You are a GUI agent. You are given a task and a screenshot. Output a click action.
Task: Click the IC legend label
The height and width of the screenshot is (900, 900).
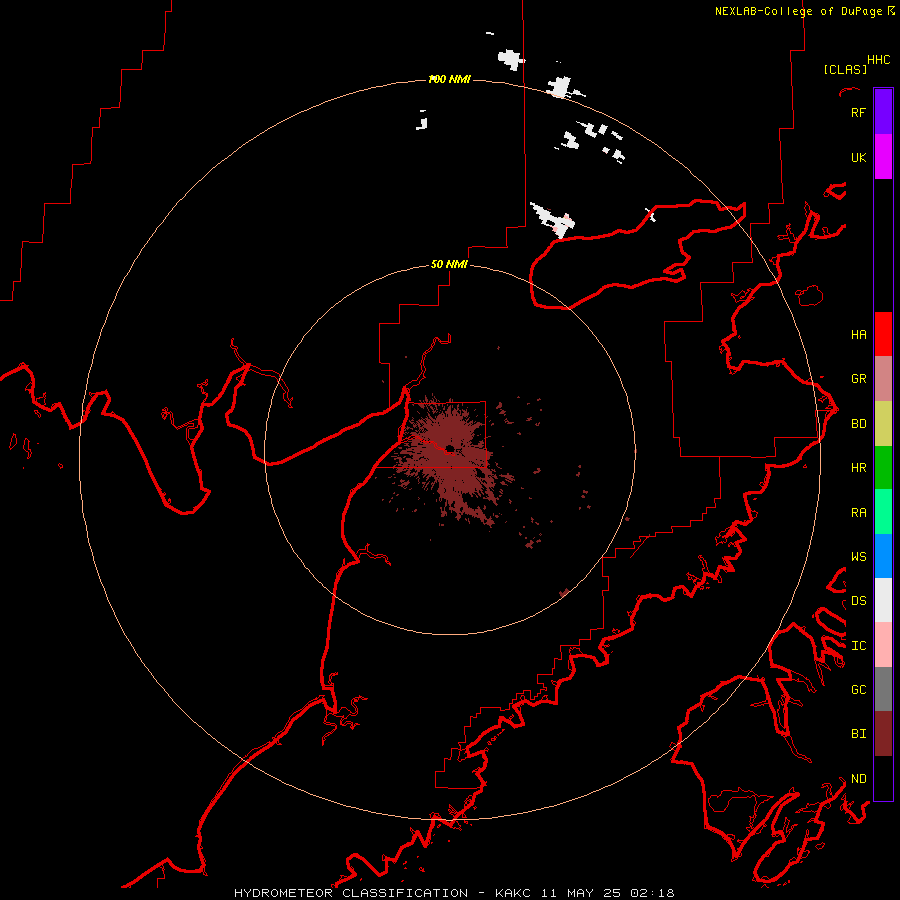(859, 645)
